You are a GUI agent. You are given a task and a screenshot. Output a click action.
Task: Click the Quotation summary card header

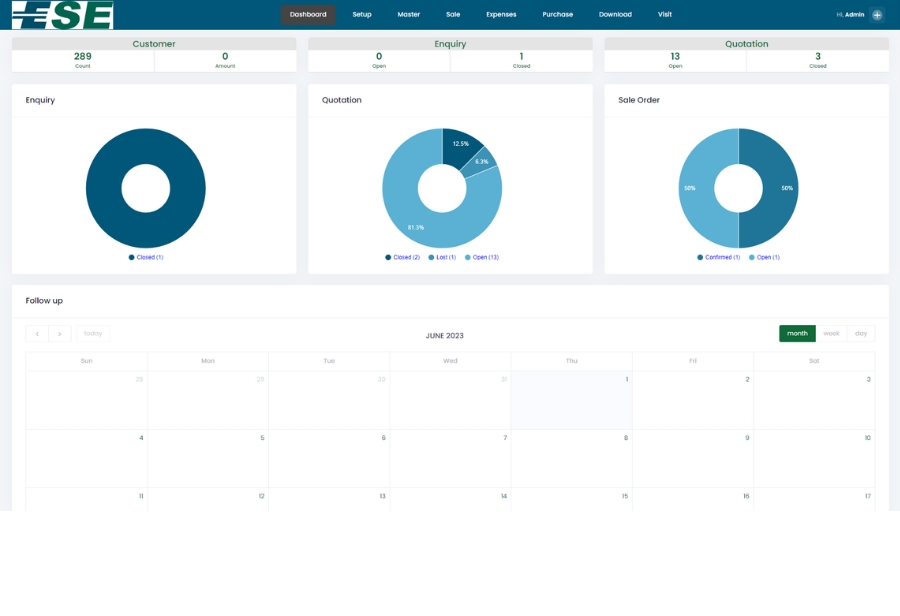pyautogui.click(x=746, y=44)
